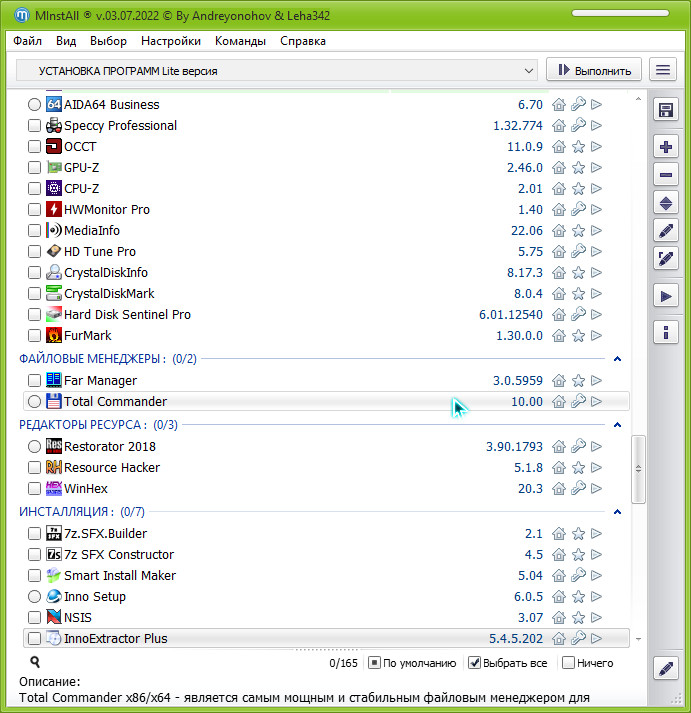Image resolution: width=691 pixels, height=713 pixels.
Task: Click the save (floppy disk) sidebar icon
Action: [x=666, y=109]
